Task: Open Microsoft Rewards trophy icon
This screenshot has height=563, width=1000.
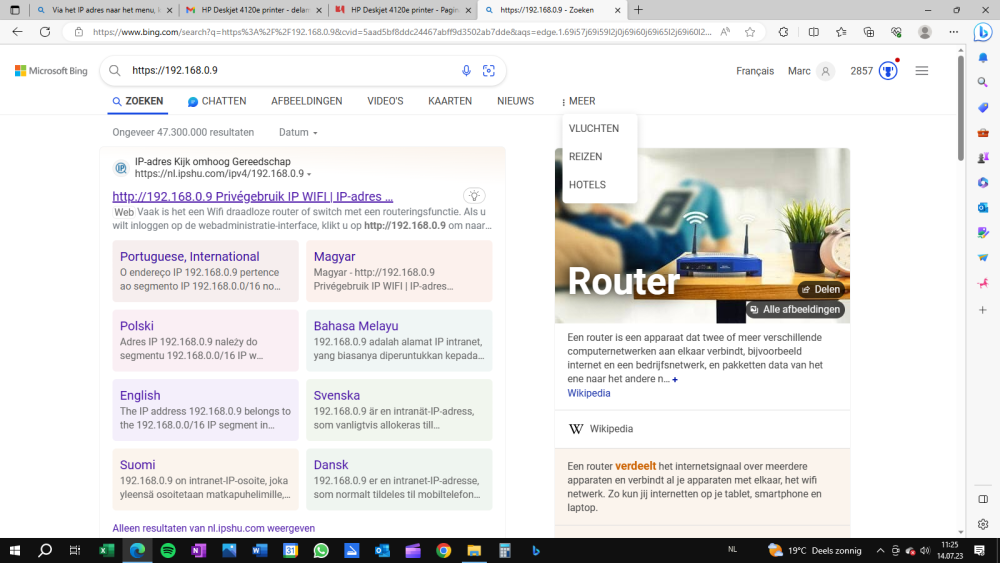Action: pyautogui.click(x=888, y=71)
